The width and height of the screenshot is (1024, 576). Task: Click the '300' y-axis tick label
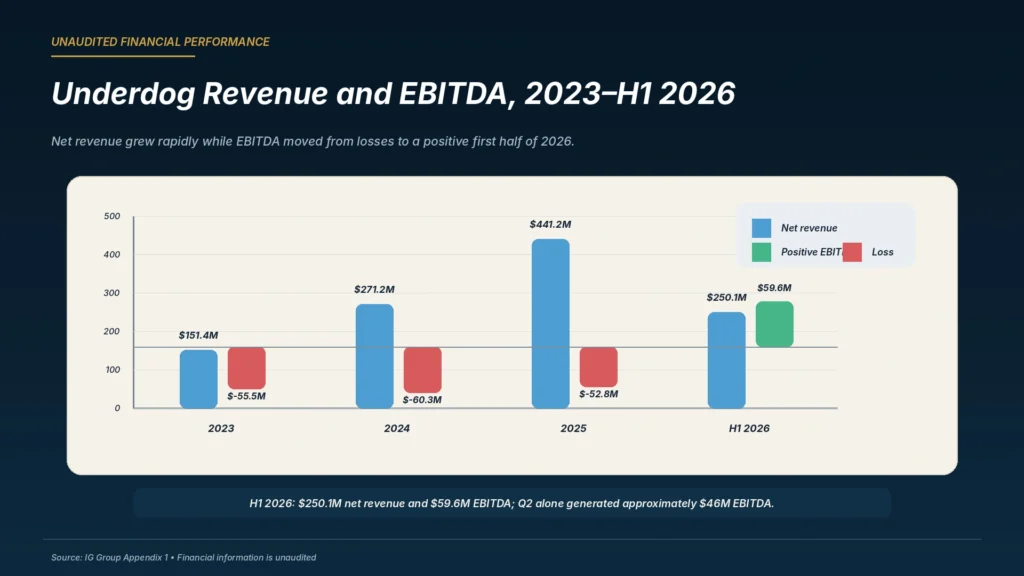pos(112,293)
